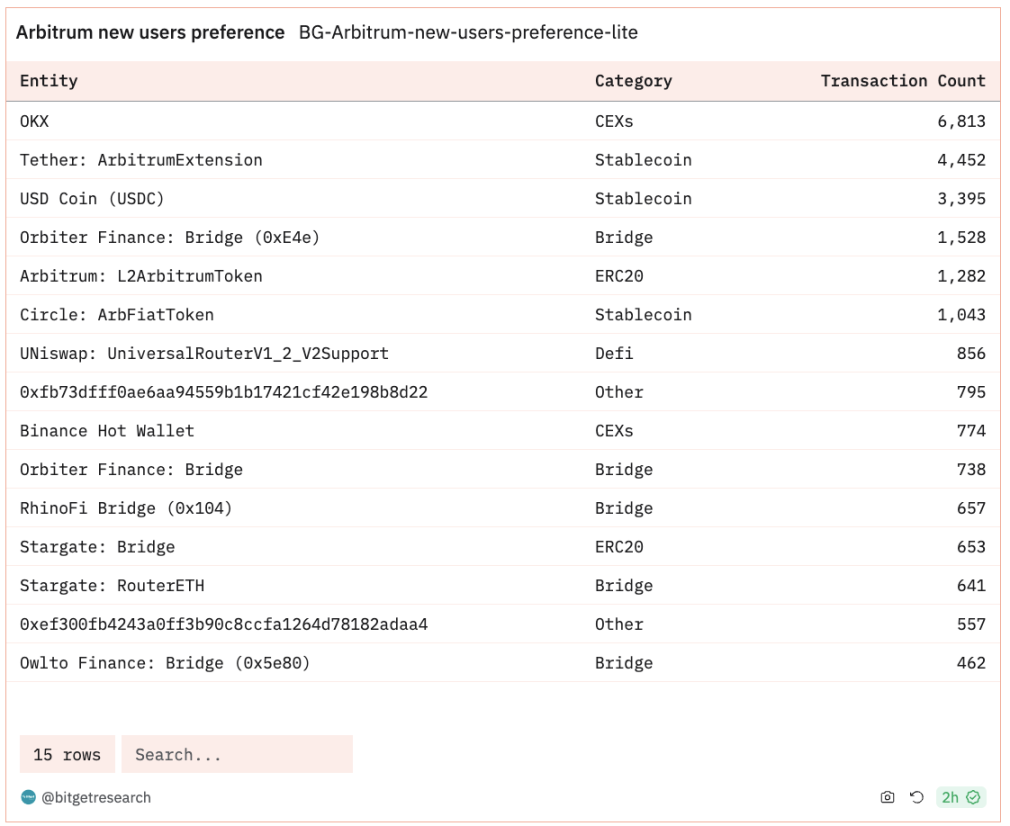Click the ERC20 category in Stargate: Bridge row
The height and width of the screenshot is (826, 1010).
coord(619,546)
